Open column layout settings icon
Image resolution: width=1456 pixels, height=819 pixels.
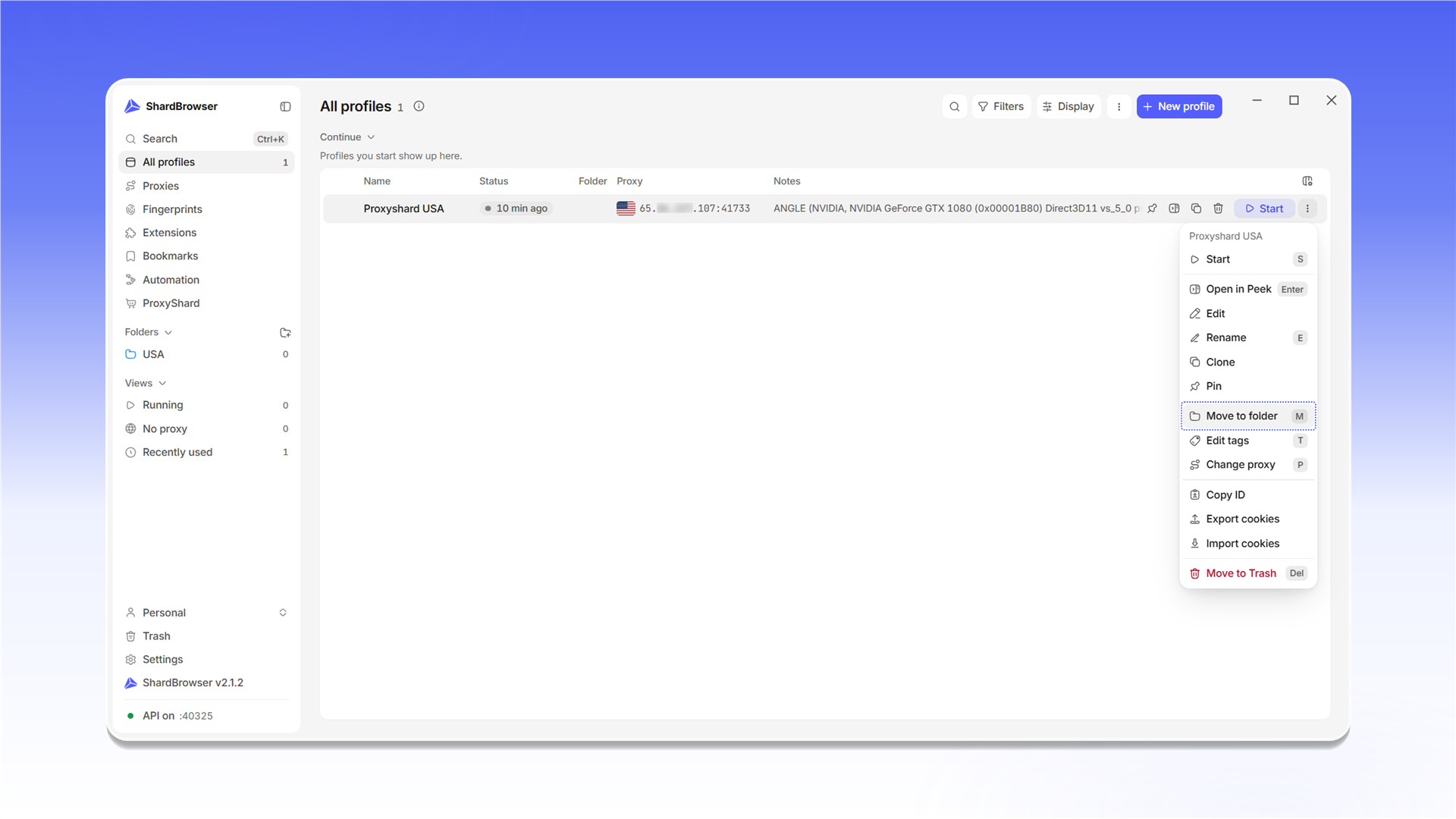pos(1307,181)
